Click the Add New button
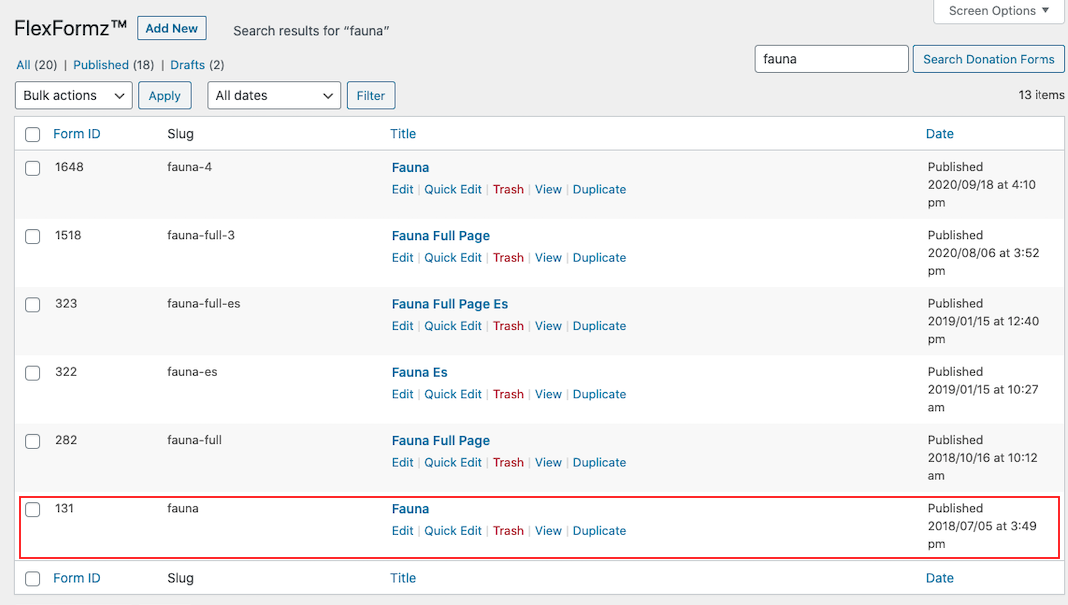Image resolution: width=1068 pixels, height=605 pixels. tap(171, 28)
